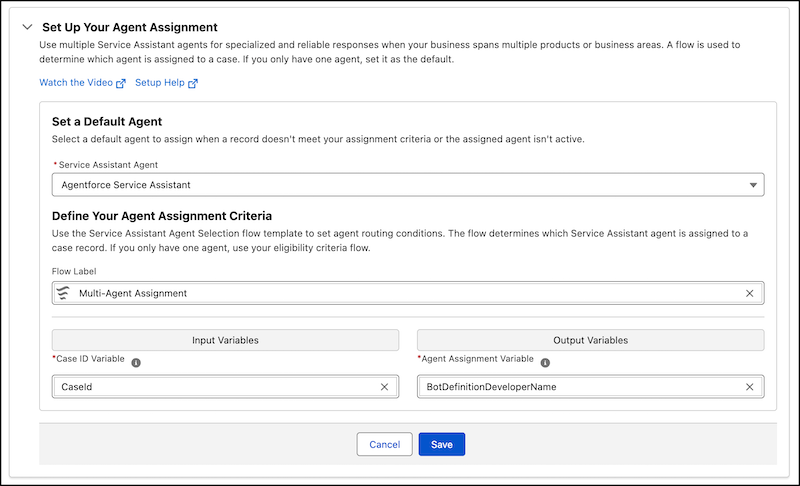800x486 pixels.
Task: Clear the BotDefinitionDeveloperName value
Action: point(749,387)
